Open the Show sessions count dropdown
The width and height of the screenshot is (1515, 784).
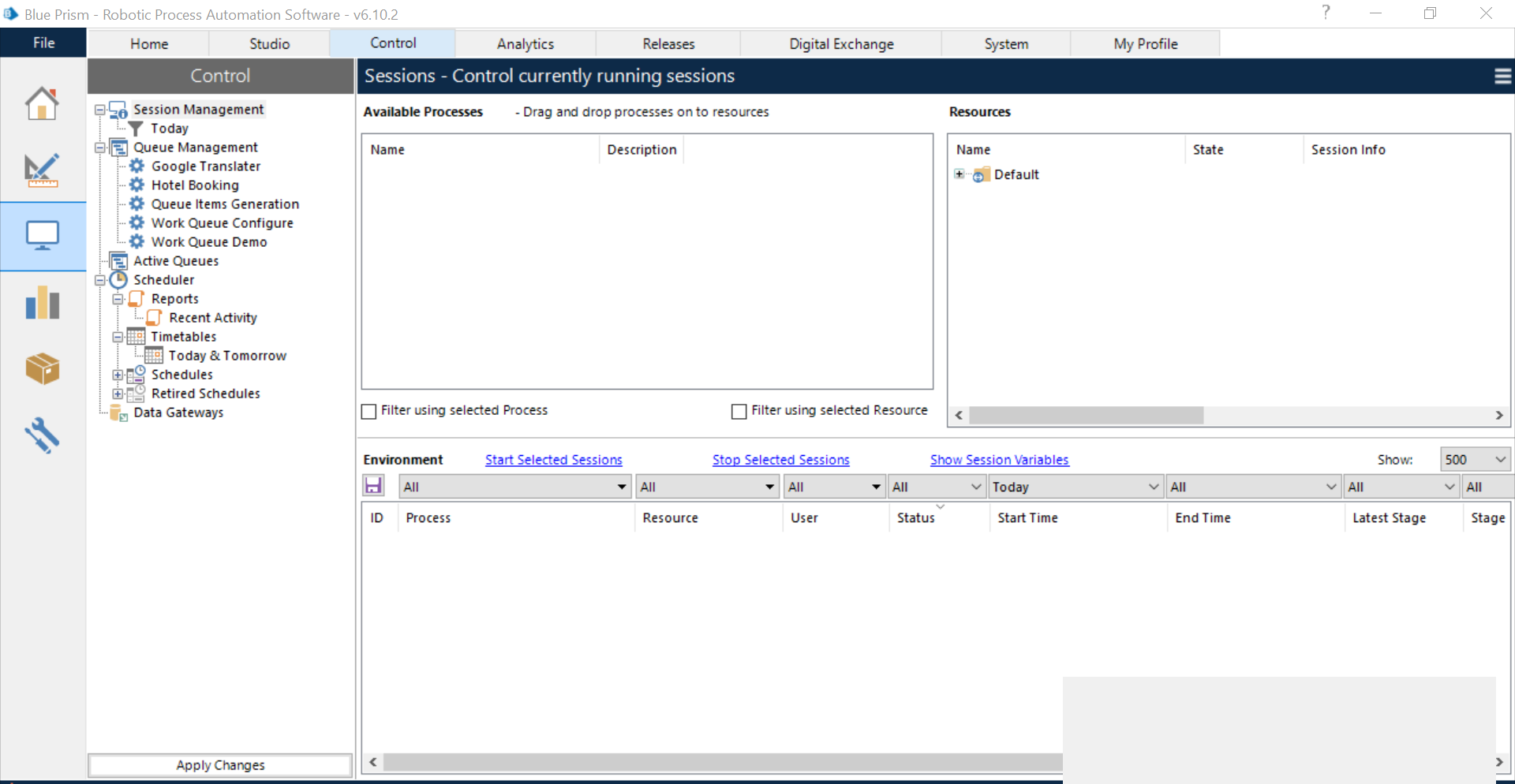(1498, 458)
